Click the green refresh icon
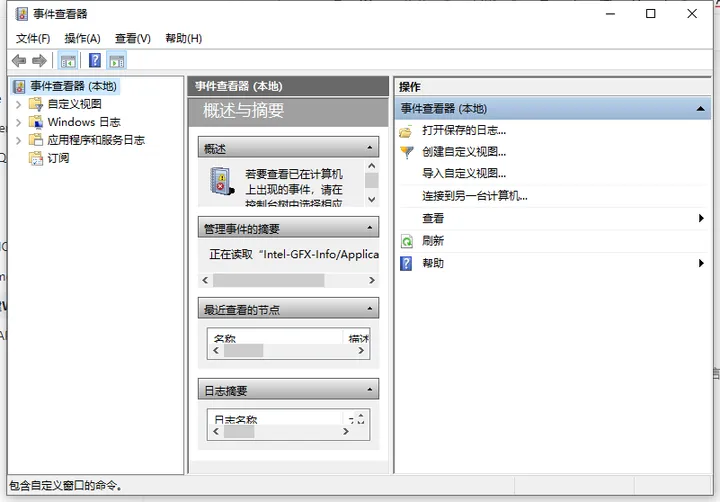The height and width of the screenshot is (502, 720). (x=406, y=241)
